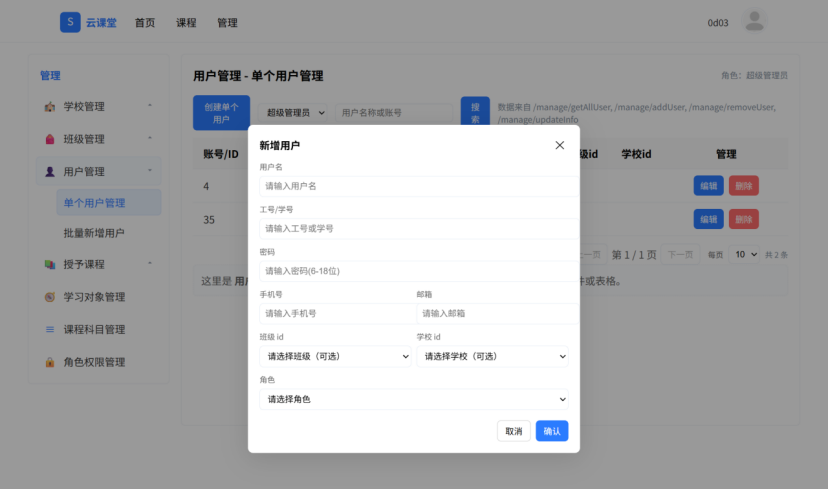Open the 请选择班级 dropdown

pos(335,356)
